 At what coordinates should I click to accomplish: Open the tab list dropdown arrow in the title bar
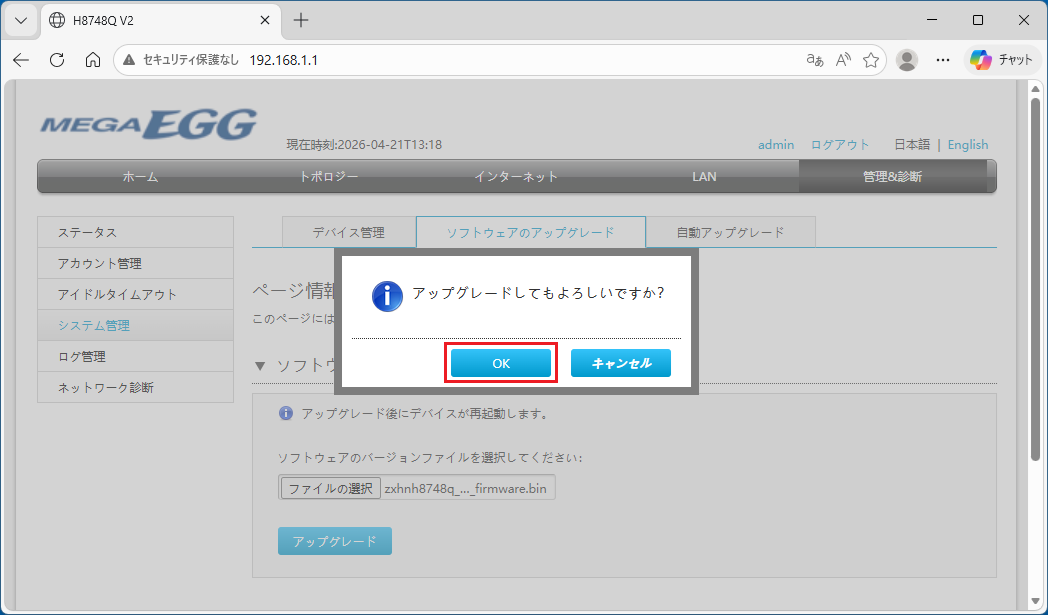point(21,21)
